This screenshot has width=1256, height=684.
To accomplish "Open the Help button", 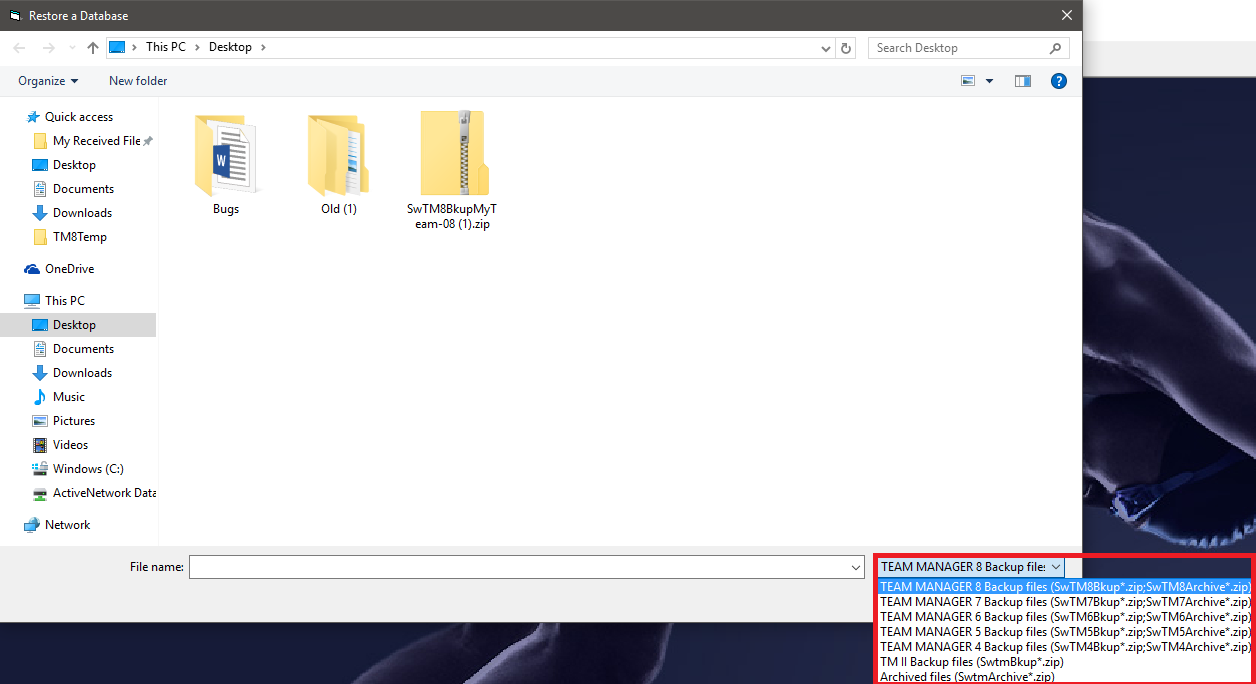I will (x=1059, y=81).
